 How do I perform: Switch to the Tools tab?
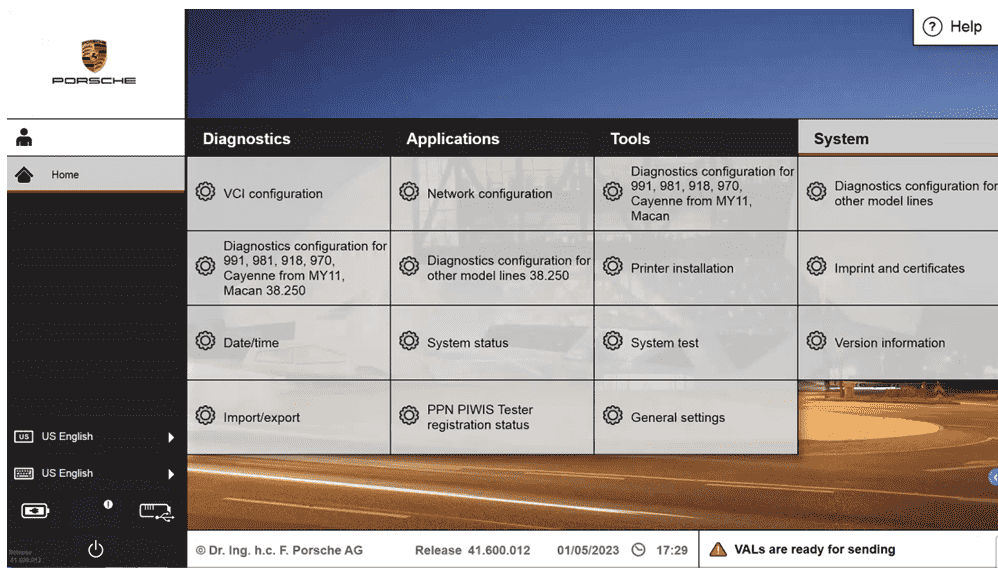point(696,139)
